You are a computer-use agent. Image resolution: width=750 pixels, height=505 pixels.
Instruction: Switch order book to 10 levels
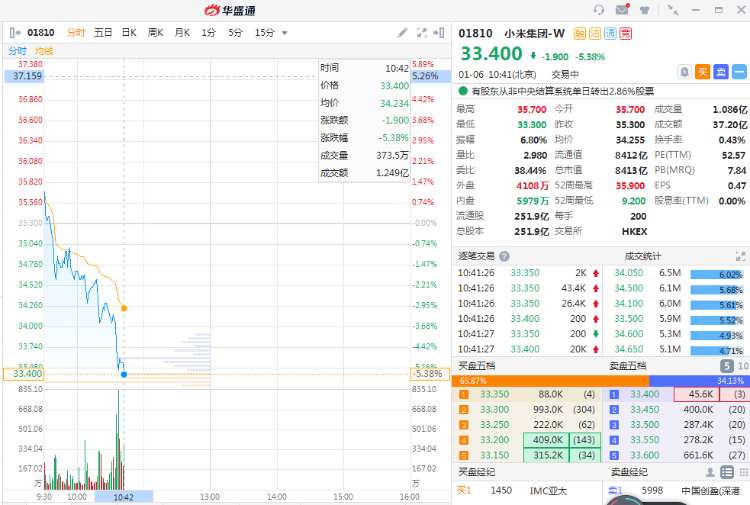pyautogui.click(x=743, y=366)
